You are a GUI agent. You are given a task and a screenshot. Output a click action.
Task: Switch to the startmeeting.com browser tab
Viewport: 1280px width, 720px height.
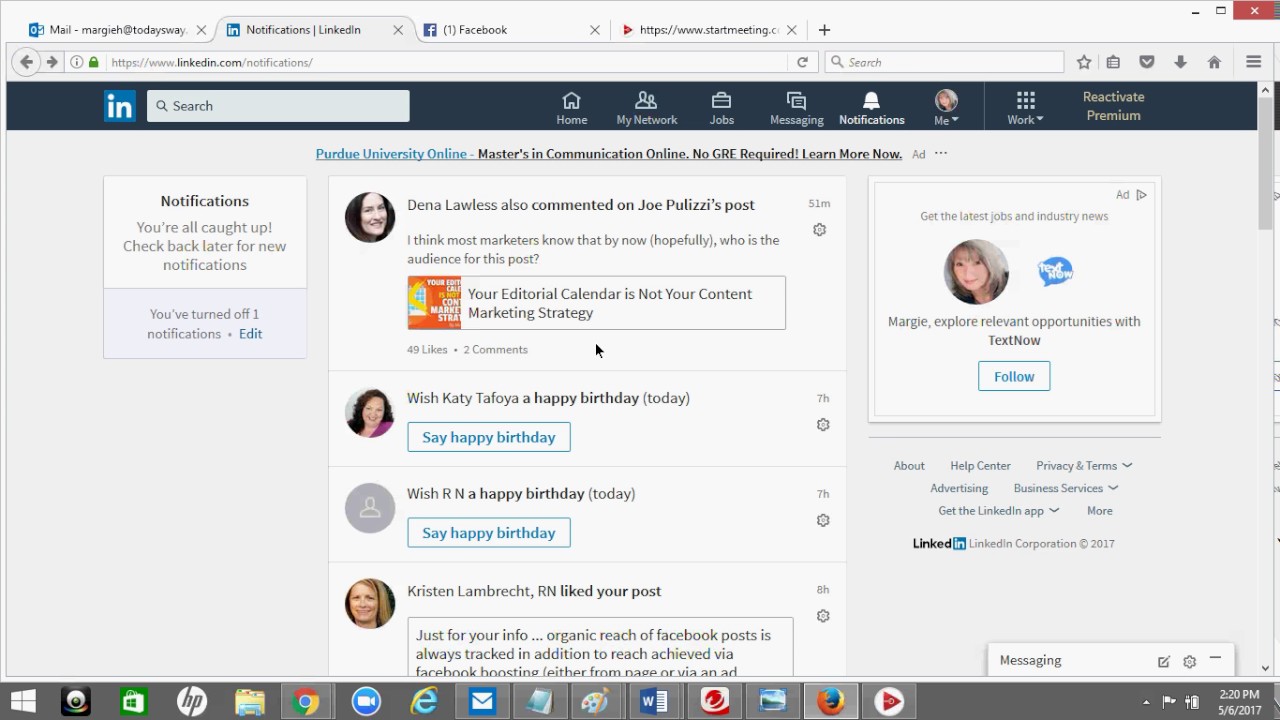(x=708, y=30)
